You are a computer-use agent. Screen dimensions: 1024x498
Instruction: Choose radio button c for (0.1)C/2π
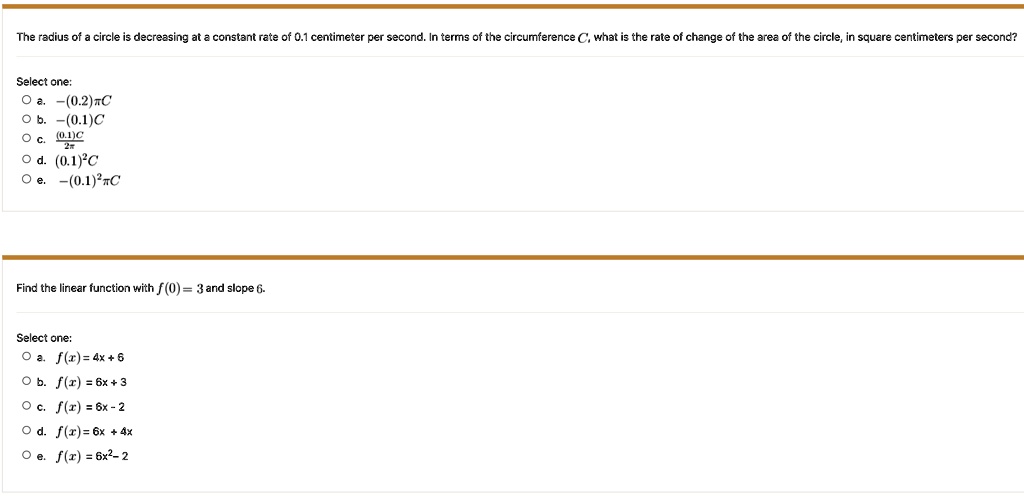(26, 139)
